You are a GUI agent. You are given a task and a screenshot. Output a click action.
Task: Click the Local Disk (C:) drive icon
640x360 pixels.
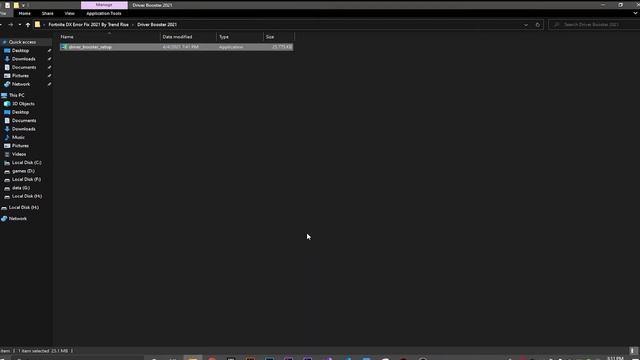pos(7,162)
